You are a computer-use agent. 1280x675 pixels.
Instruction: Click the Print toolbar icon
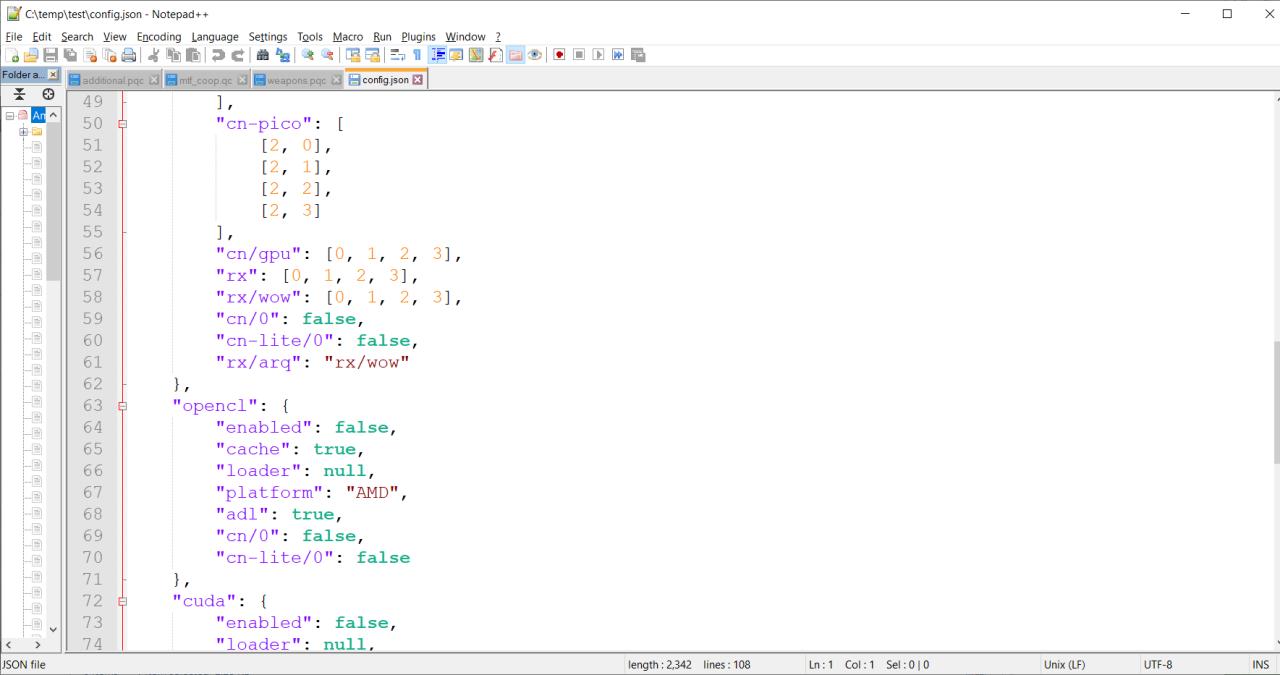[129, 55]
